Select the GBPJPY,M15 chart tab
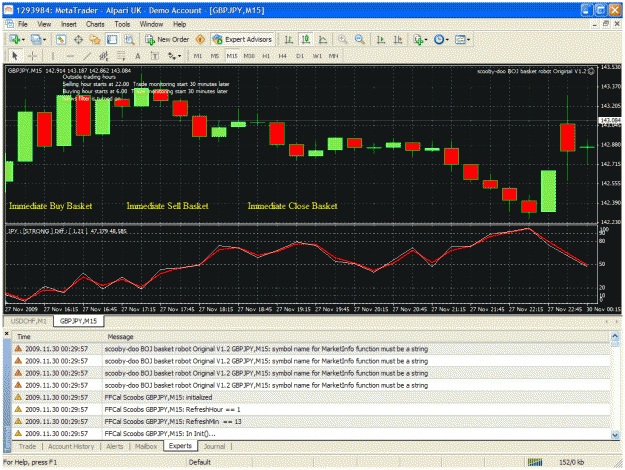Image resolution: width=625 pixels, height=470 pixels. 79,321
